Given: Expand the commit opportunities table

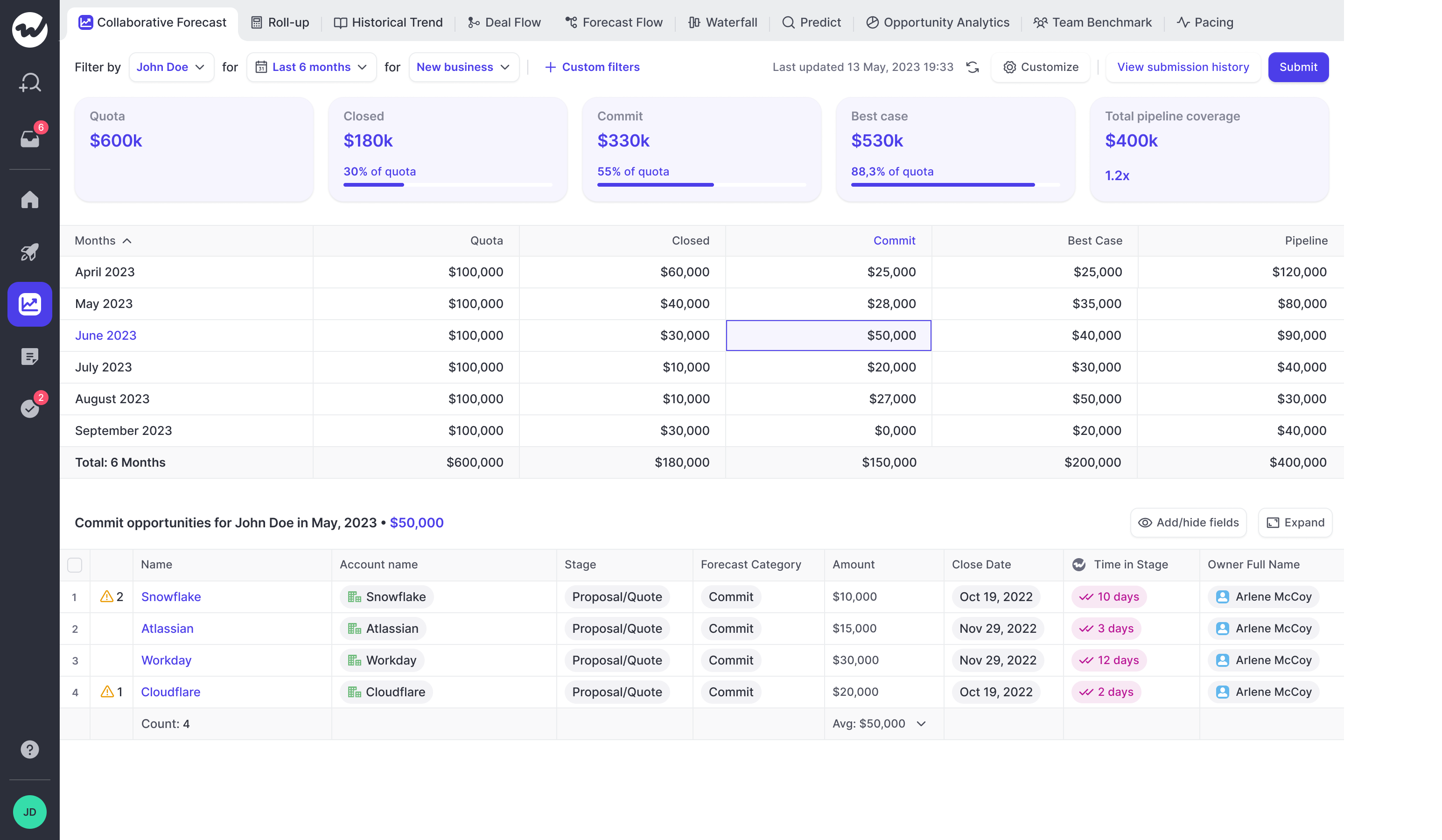Looking at the screenshot, I should [1295, 522].
